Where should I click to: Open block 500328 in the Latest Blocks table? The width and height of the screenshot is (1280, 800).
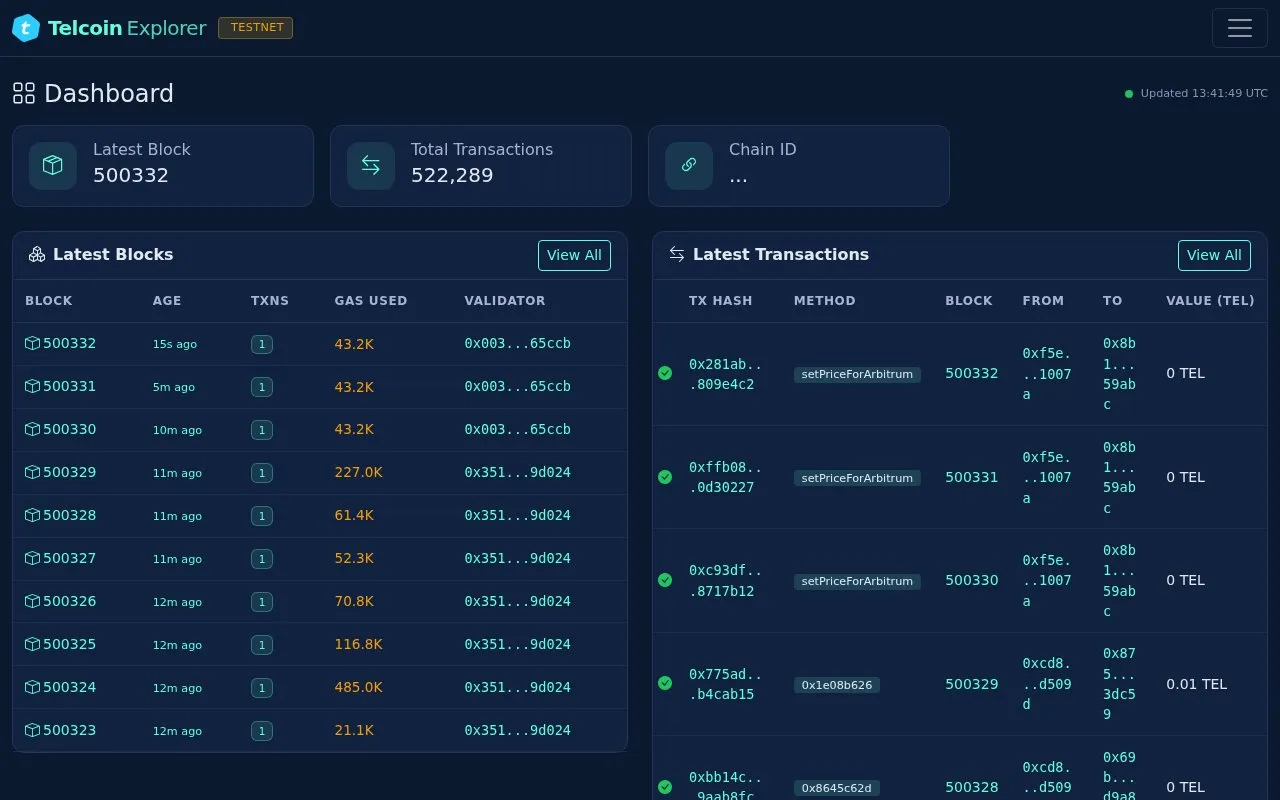69,516
